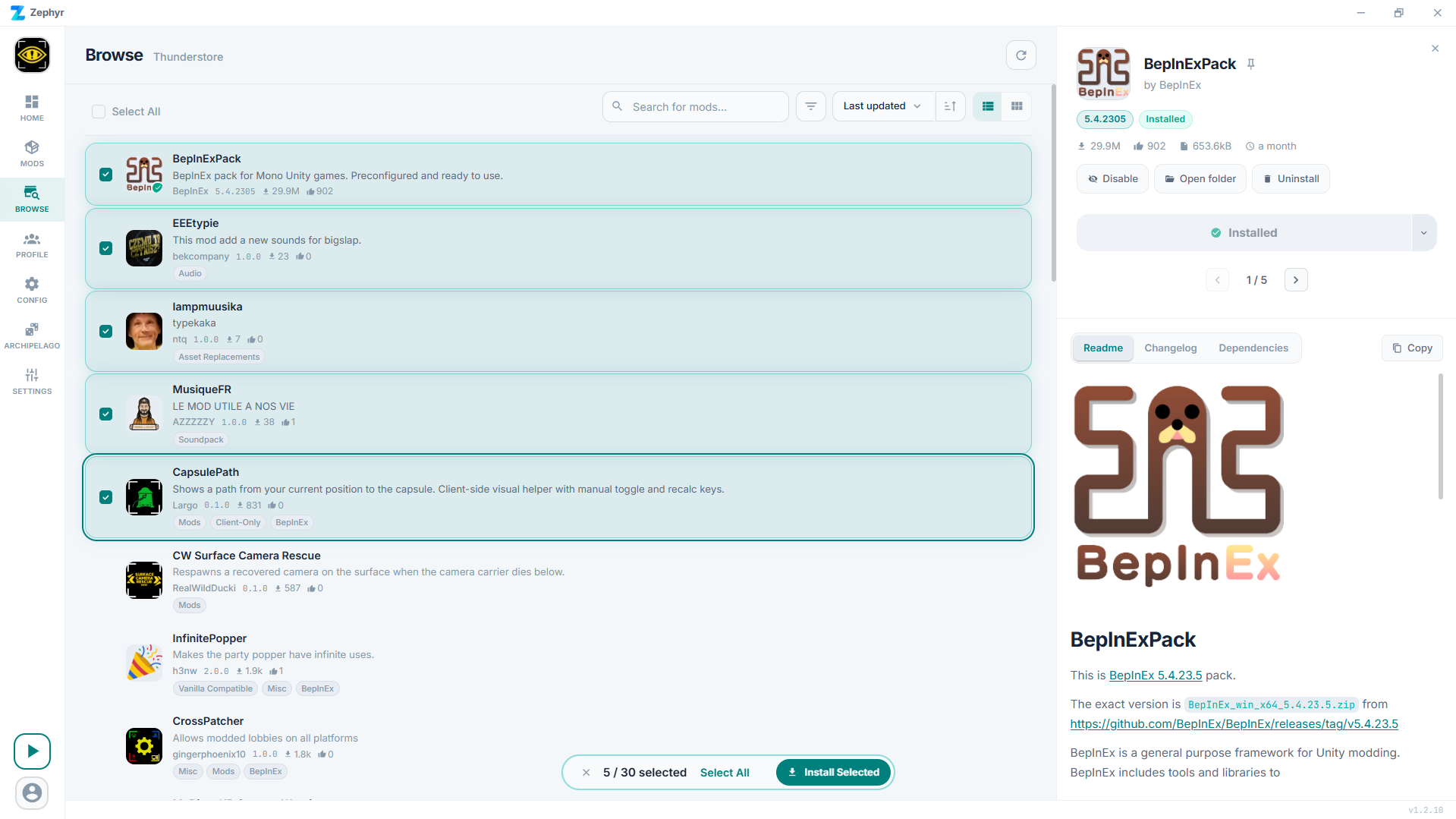Switch to the Changelog tab
This screenshot has width=1456, height=819.
pos(1170,348)
